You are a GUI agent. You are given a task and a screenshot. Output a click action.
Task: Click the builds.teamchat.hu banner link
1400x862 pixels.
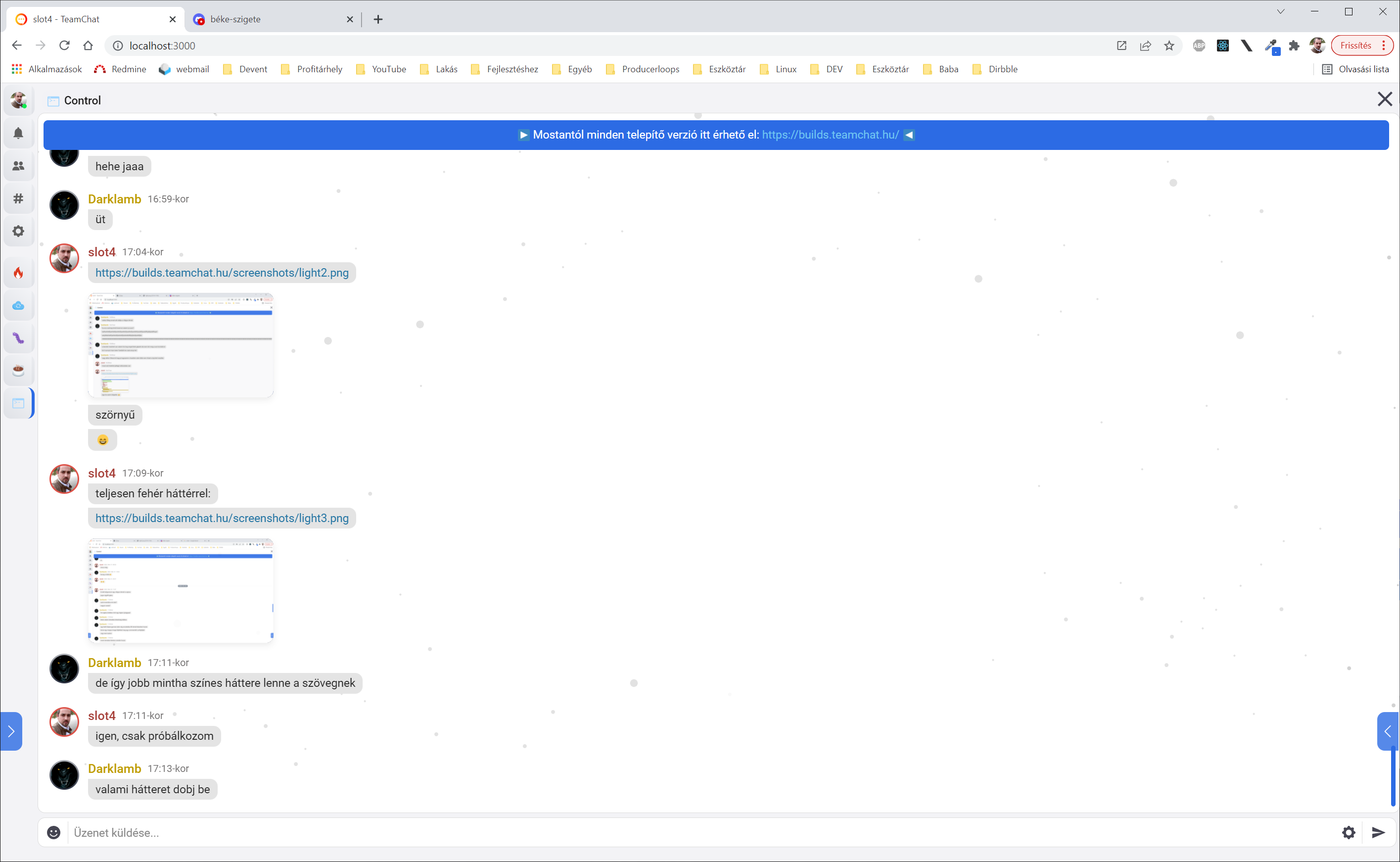point(830,135)
